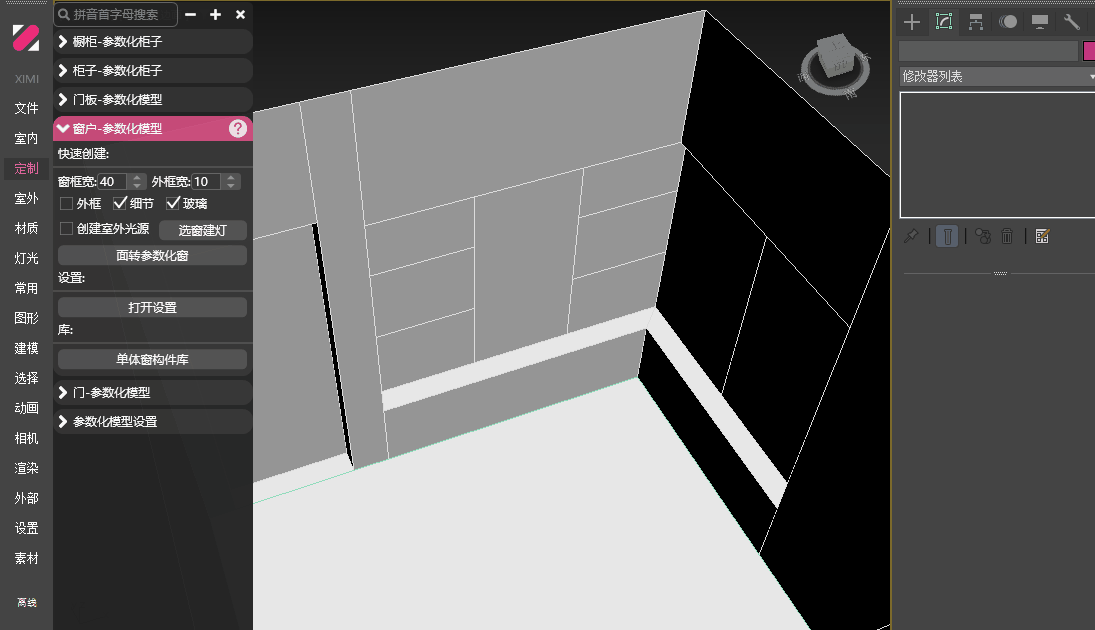This screenshot has height=630, width=1095.
Task: Open the 动画 sidebar menu
Action: pos(27,409)
